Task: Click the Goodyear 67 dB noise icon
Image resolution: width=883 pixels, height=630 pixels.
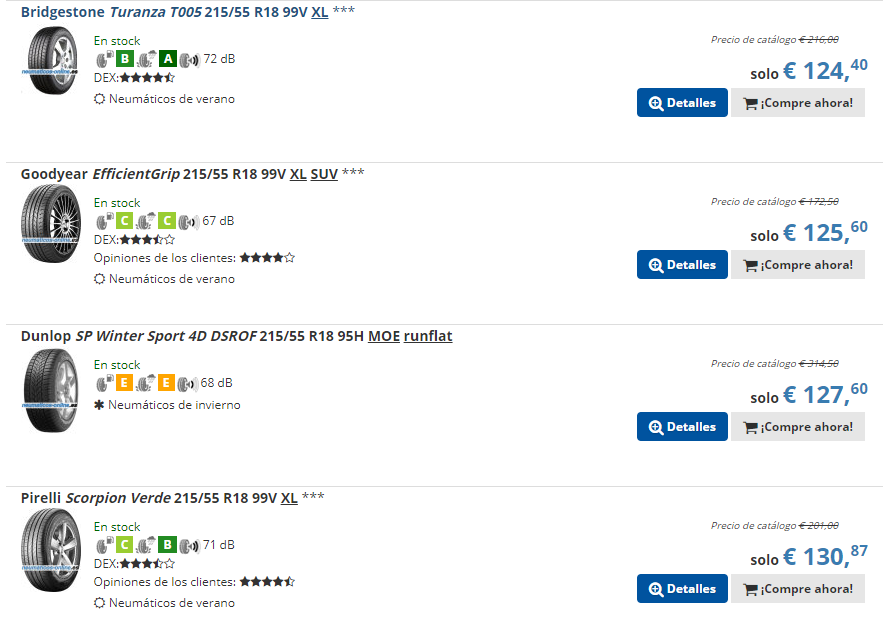Action: point(189,221)
